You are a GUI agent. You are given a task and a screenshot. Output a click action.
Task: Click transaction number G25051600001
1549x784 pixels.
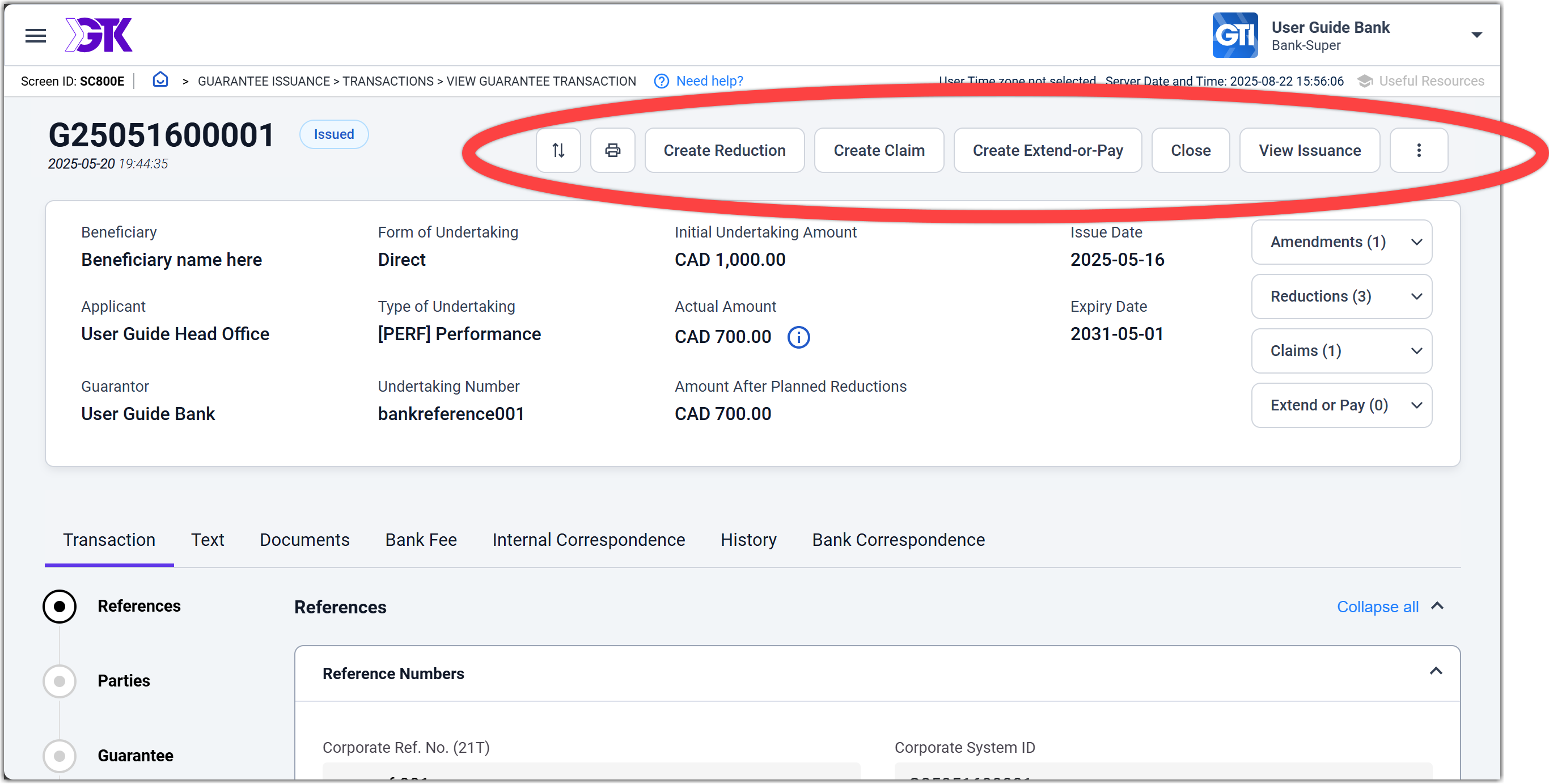coord(161,135)
